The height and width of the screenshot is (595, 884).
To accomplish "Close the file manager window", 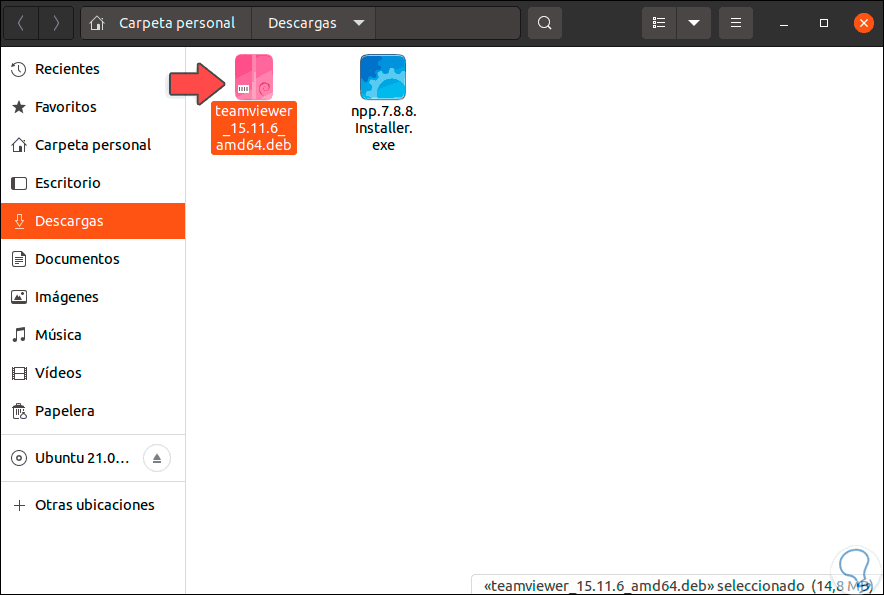I will click(x=863, y=23).
